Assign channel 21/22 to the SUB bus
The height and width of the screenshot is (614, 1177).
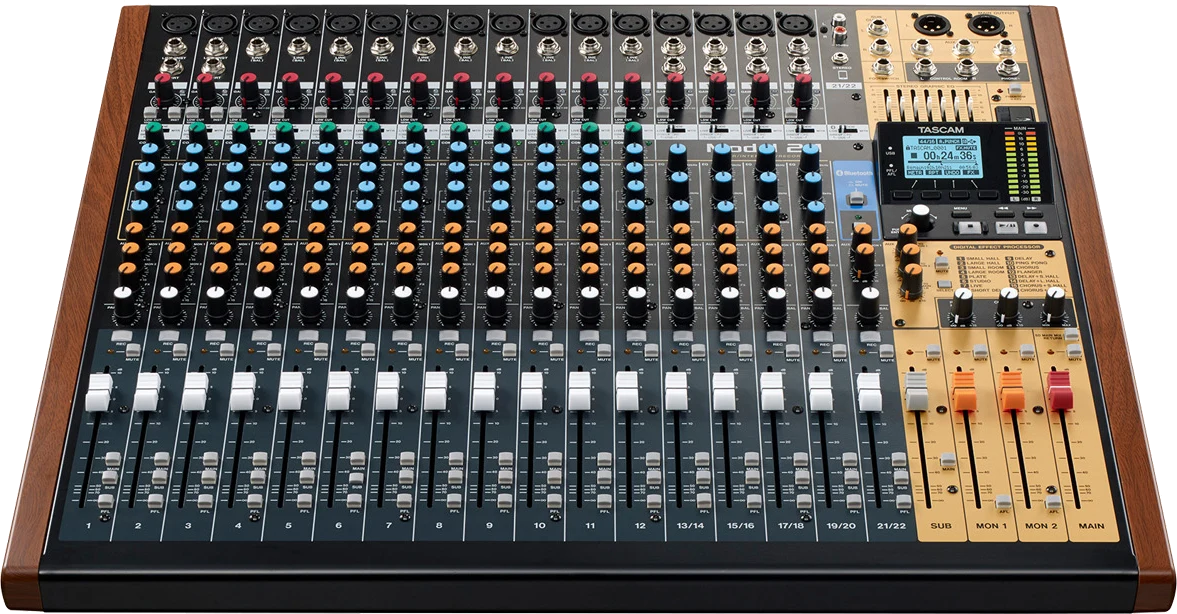(902, 479)
